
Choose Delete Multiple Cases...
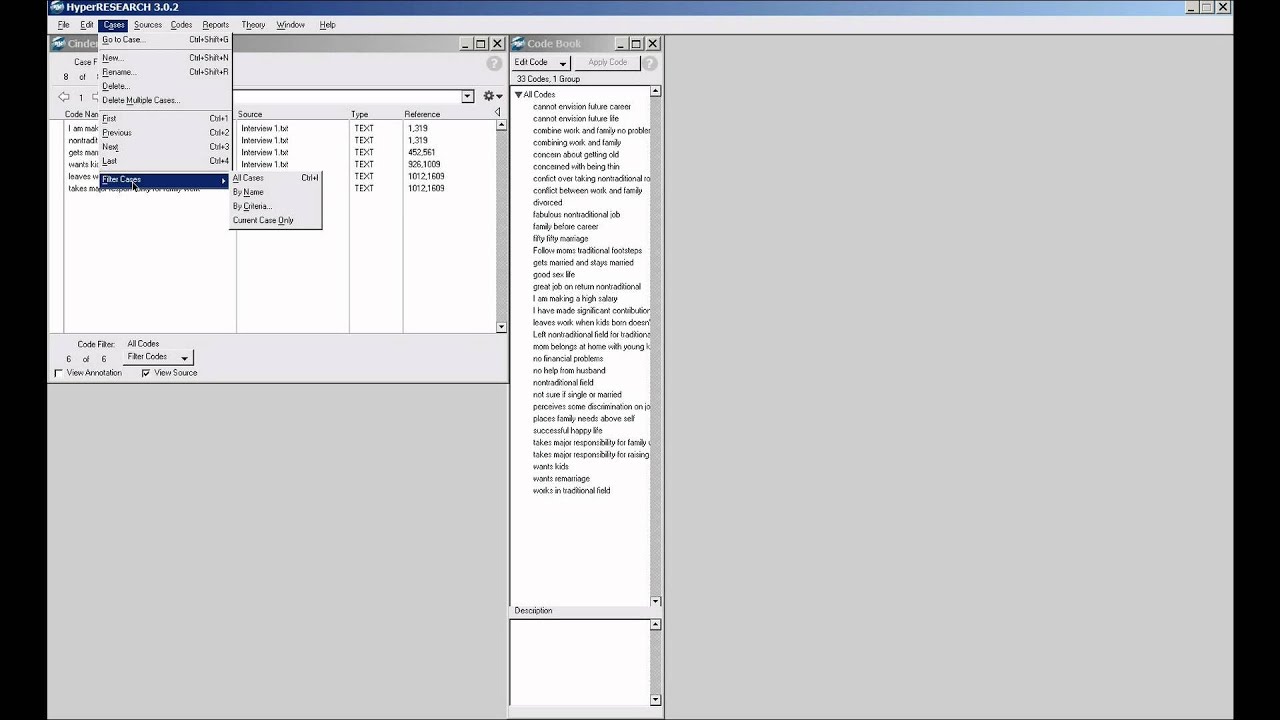[x=165, y=100]
